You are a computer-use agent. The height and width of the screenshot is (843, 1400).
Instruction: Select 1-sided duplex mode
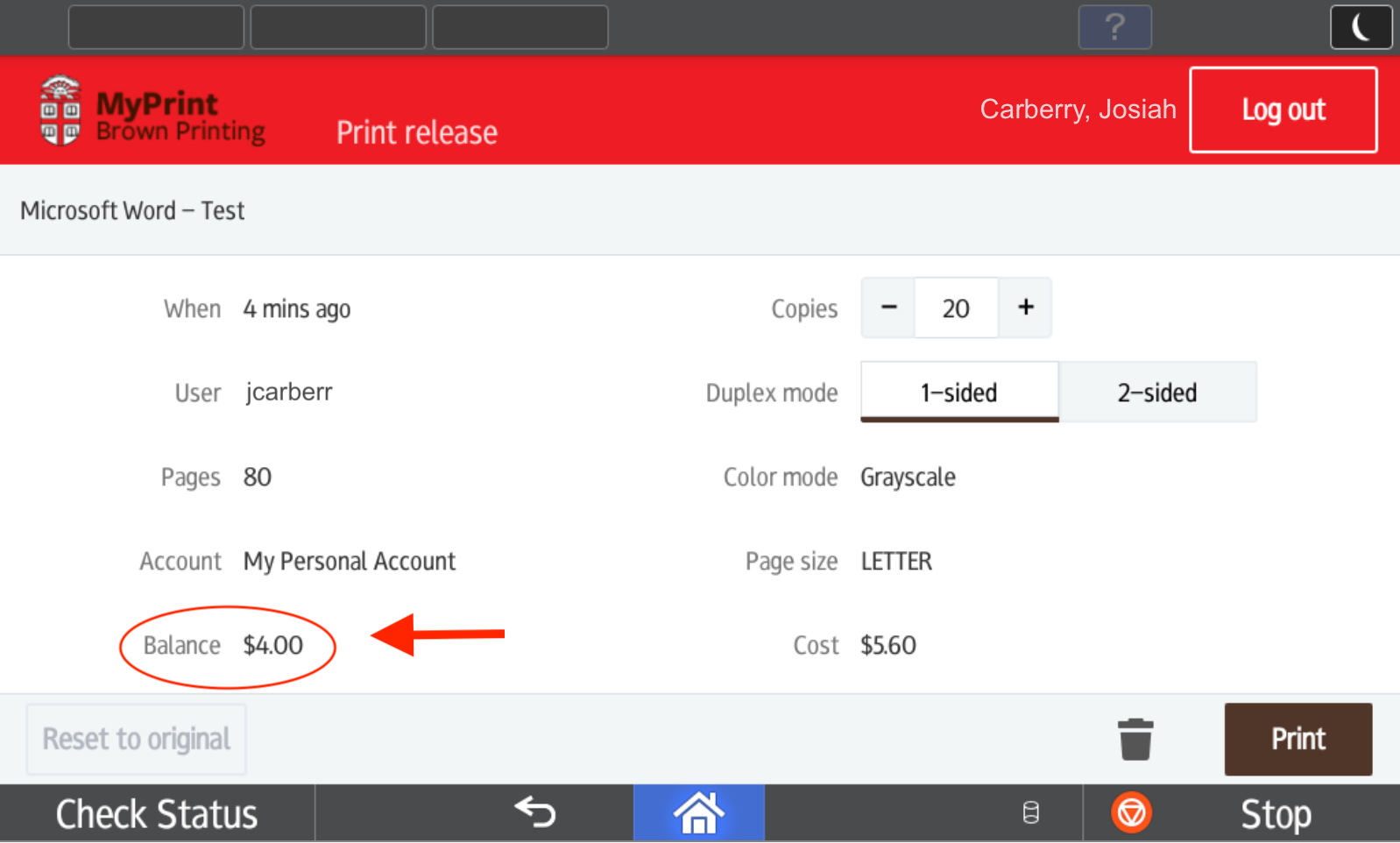[959, 393]
